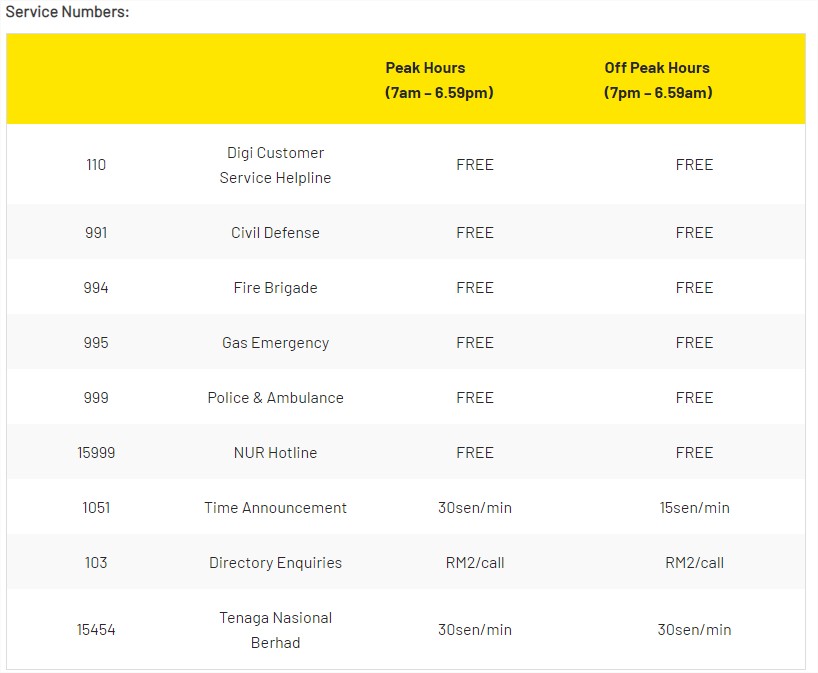Click Directory Enquiries peak RM2/call rate
Image resolution: width=818 pixels, height=673 pixels.
(x=475, y=562)
